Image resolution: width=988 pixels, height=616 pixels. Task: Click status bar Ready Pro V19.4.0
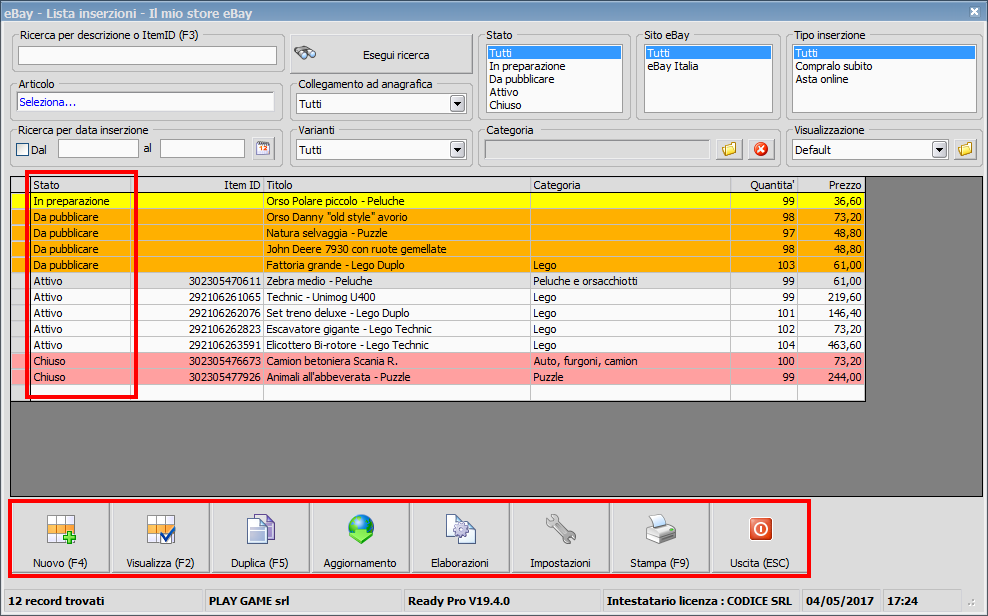pyautogui.click(x=459, y=601)
